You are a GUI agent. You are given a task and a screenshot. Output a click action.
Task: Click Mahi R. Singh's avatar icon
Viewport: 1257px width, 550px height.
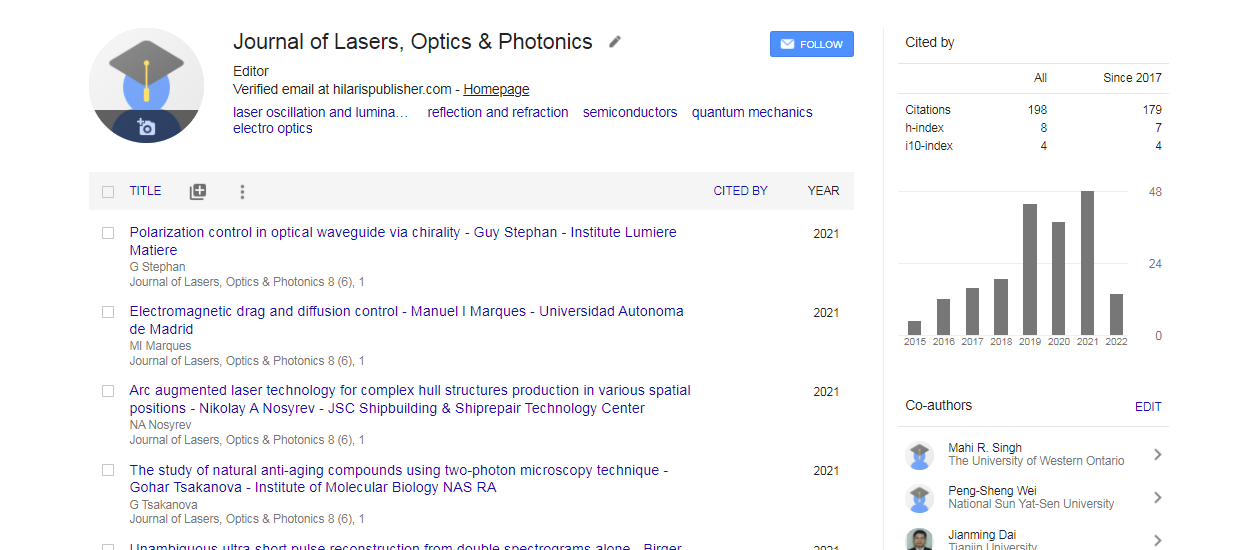tap(919, 455)
